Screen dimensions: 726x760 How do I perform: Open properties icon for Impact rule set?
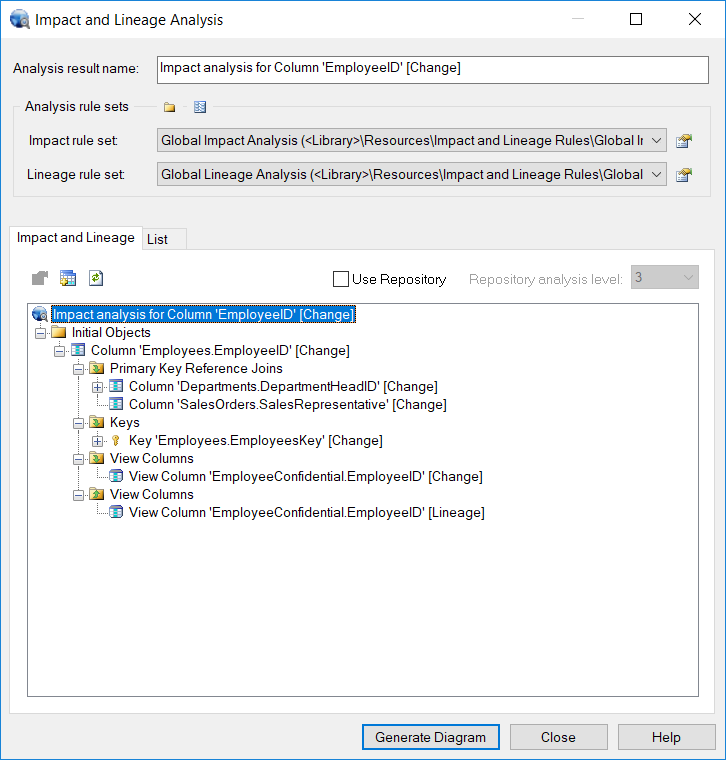click(684, 141)
